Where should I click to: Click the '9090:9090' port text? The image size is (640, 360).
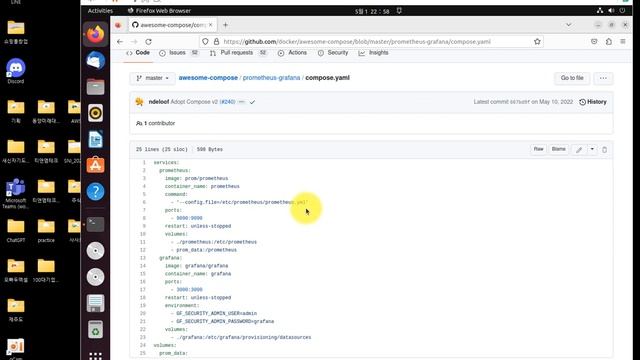click(x=189, y=218)
